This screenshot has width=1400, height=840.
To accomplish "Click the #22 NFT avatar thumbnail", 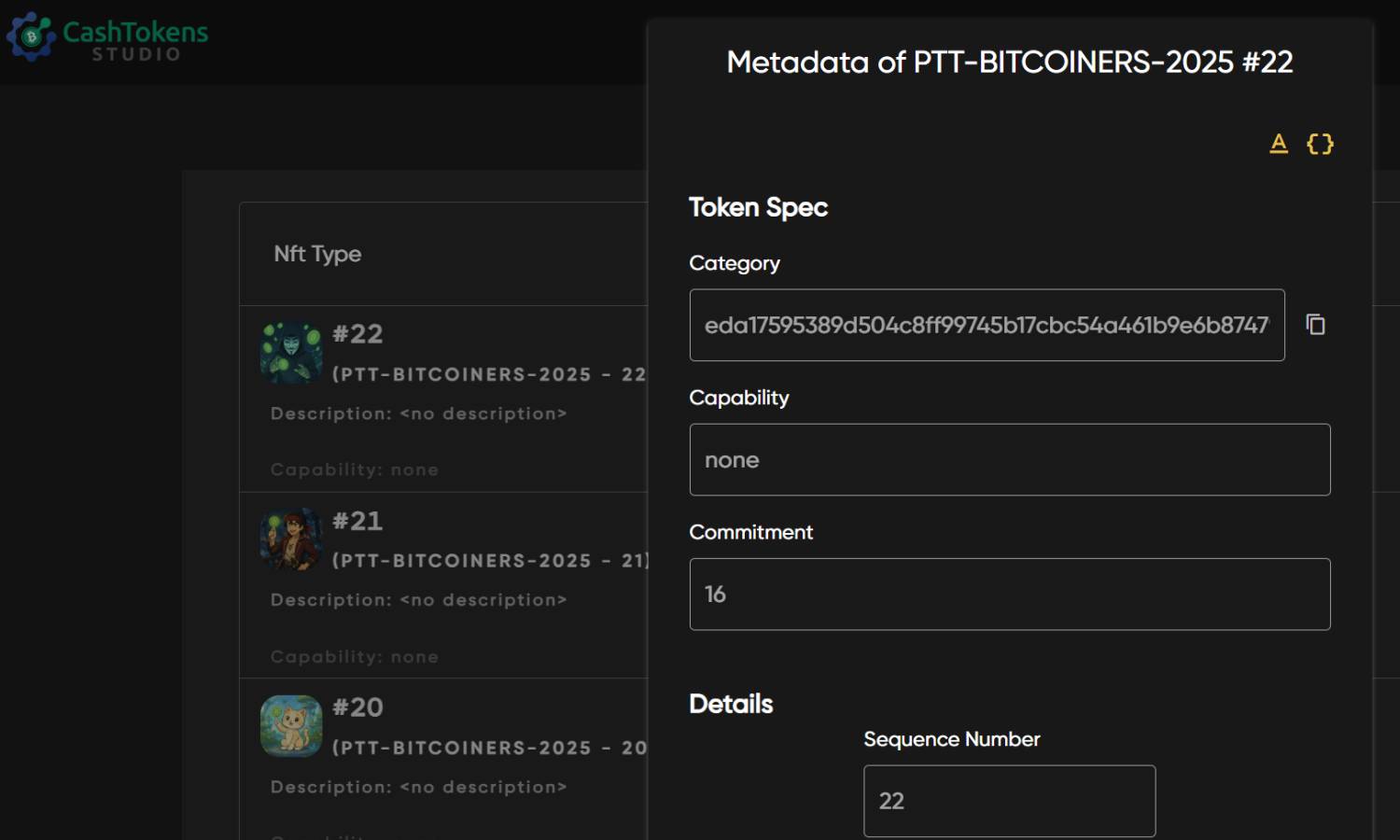I will [x=291, y=353].
